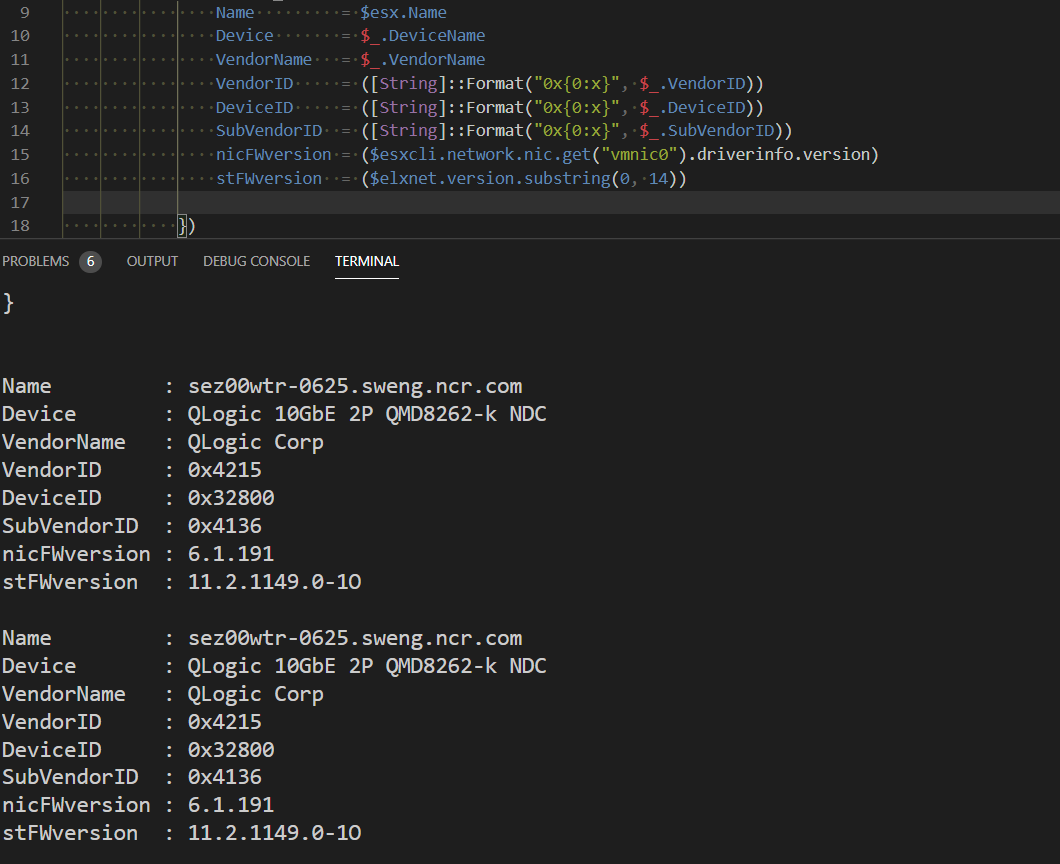Screen dimensions: 1060x864
Task: Click first QLogic Corp vendor value
Action: [x=256, y=442]
